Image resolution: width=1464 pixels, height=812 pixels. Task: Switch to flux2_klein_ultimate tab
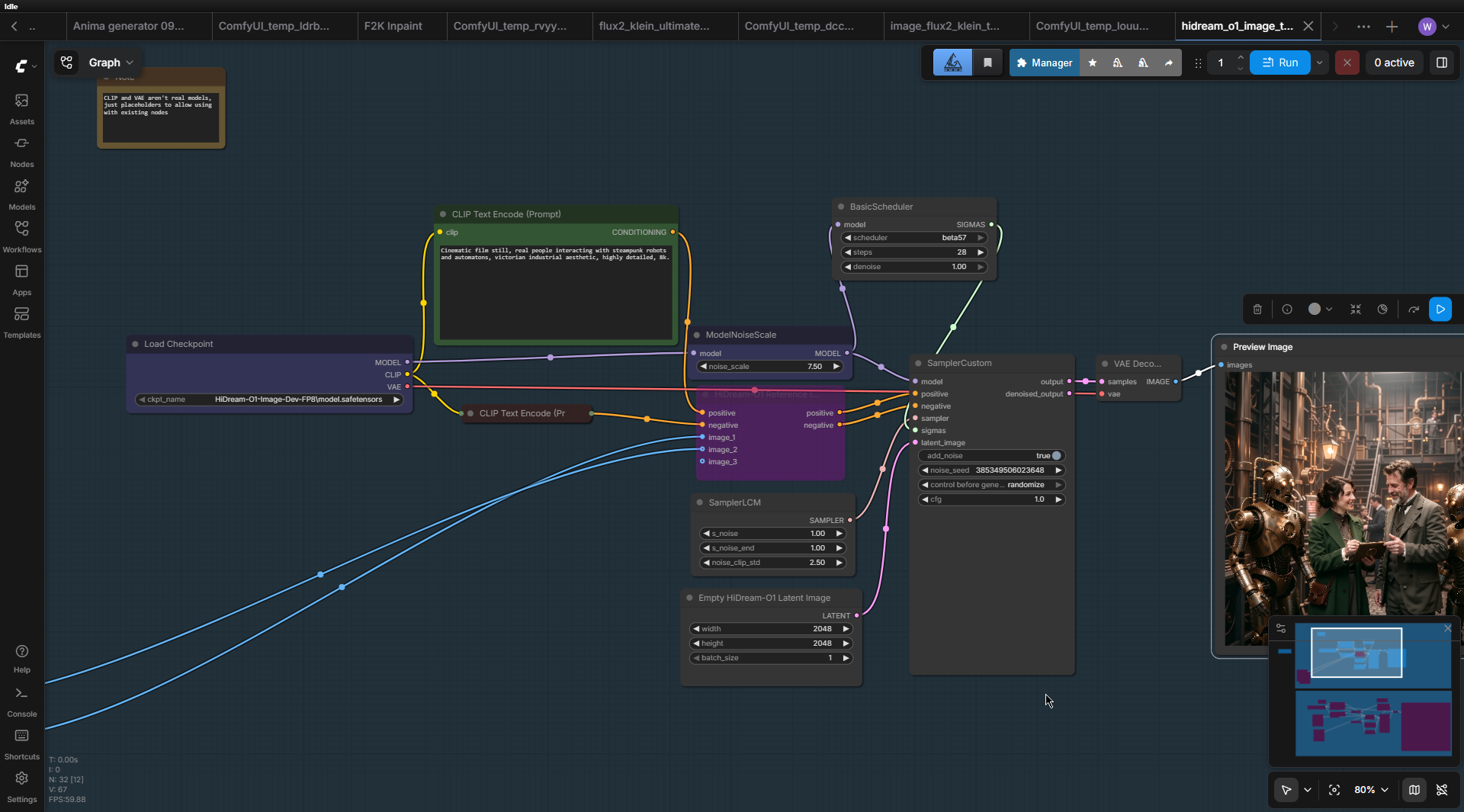pyautogui.click(x=653, y=26)
